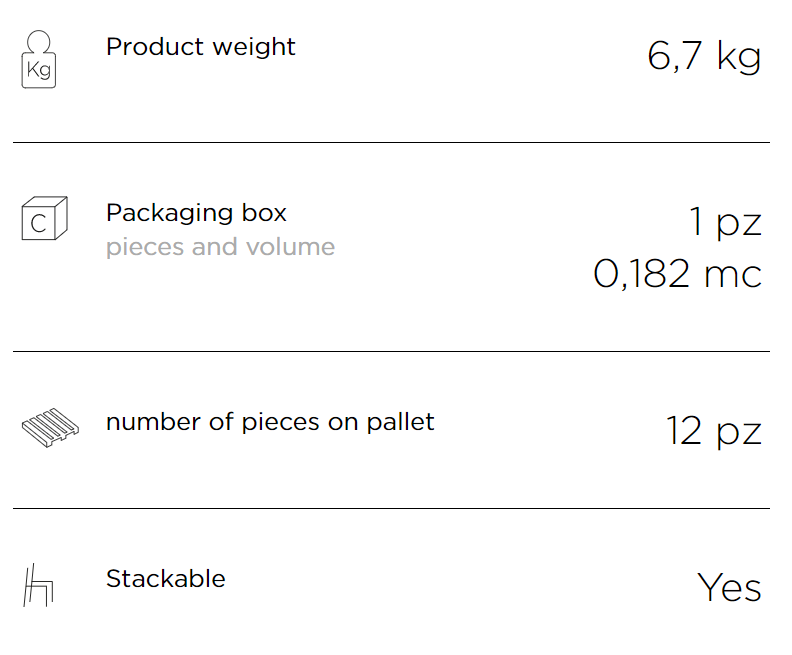
Task: Select the 1 pz value
Action: click(x=725, y=222)
